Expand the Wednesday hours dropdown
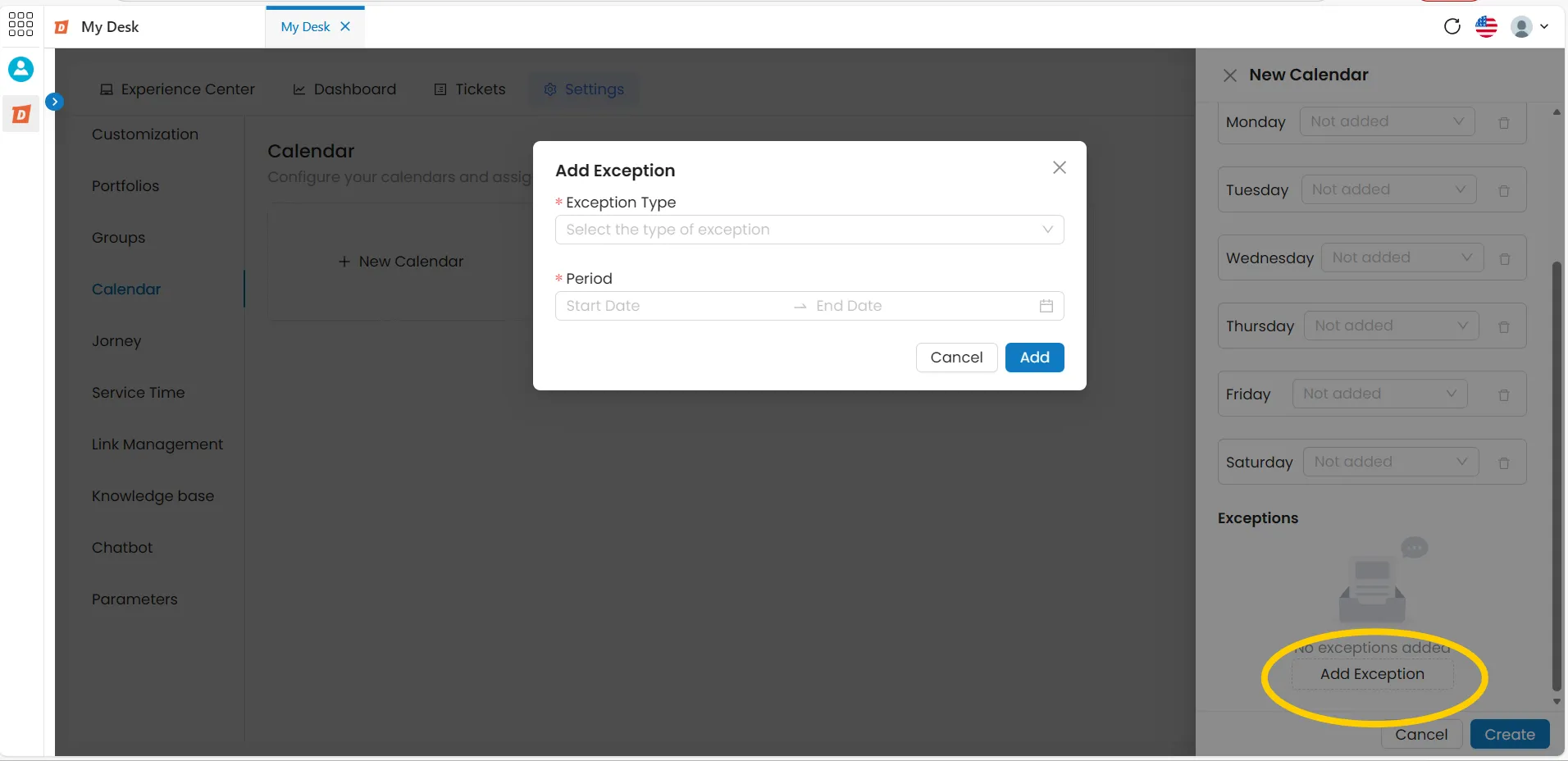Screen dimensions: 1568x761 (x=1402, y=257)
